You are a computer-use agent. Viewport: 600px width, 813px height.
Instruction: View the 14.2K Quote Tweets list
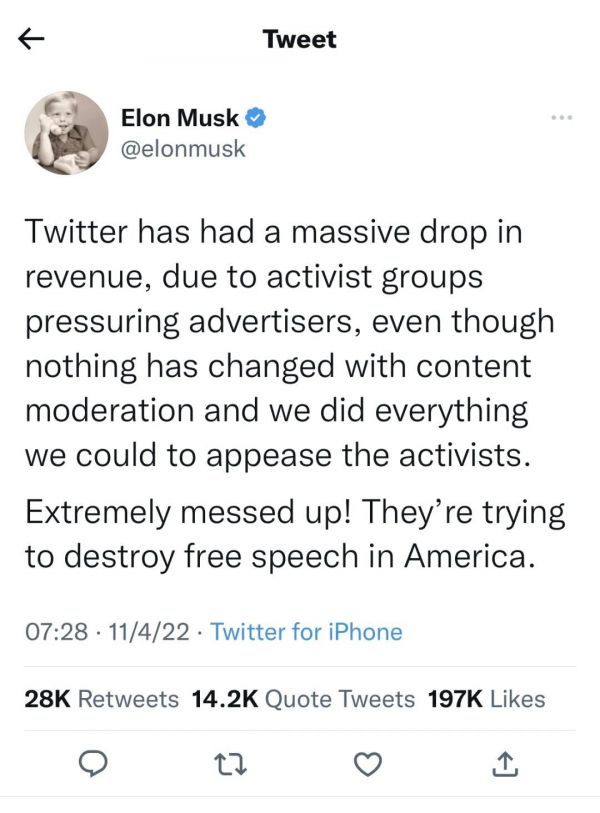tap(302, 699)
